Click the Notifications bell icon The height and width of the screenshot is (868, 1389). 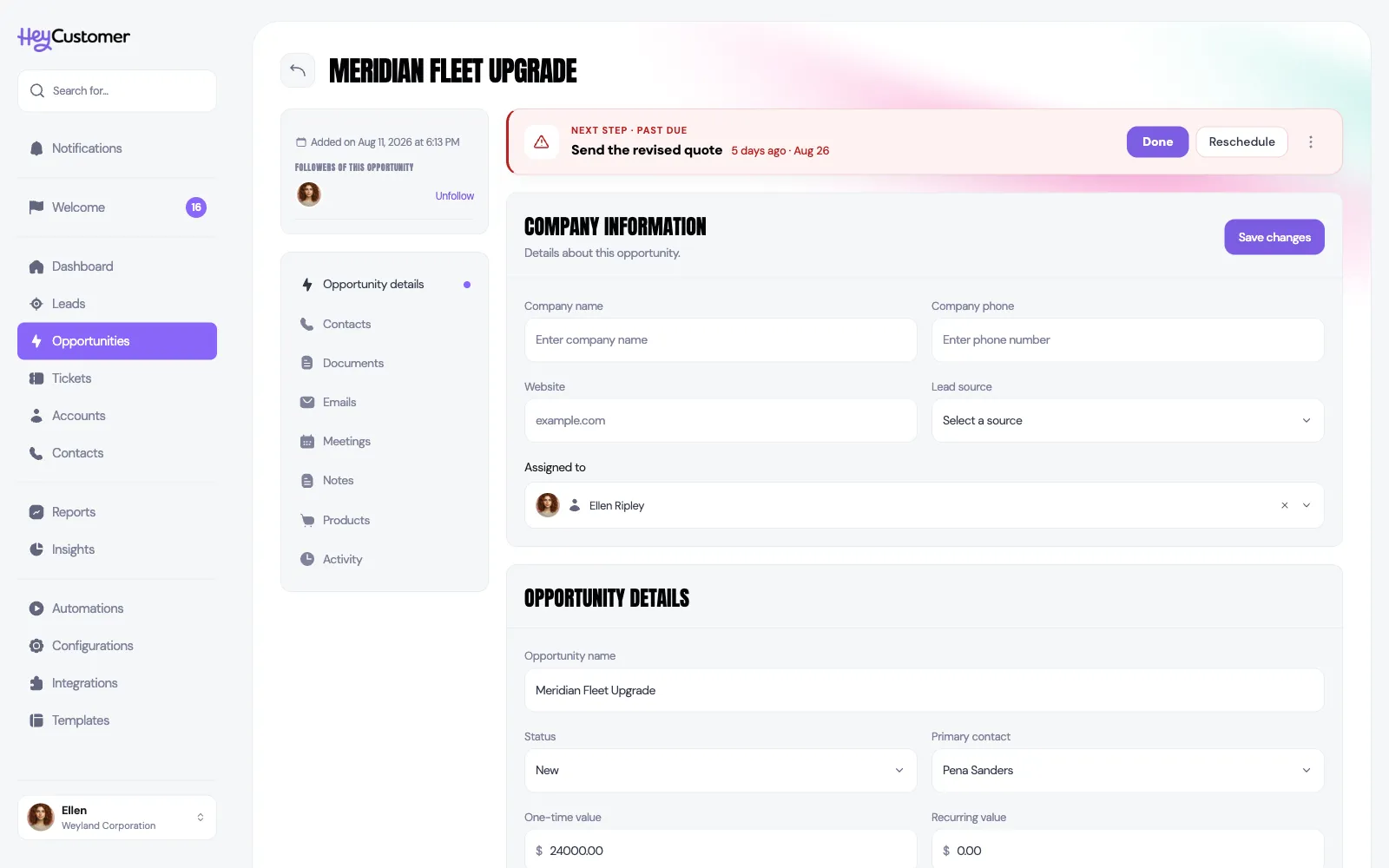36,148
